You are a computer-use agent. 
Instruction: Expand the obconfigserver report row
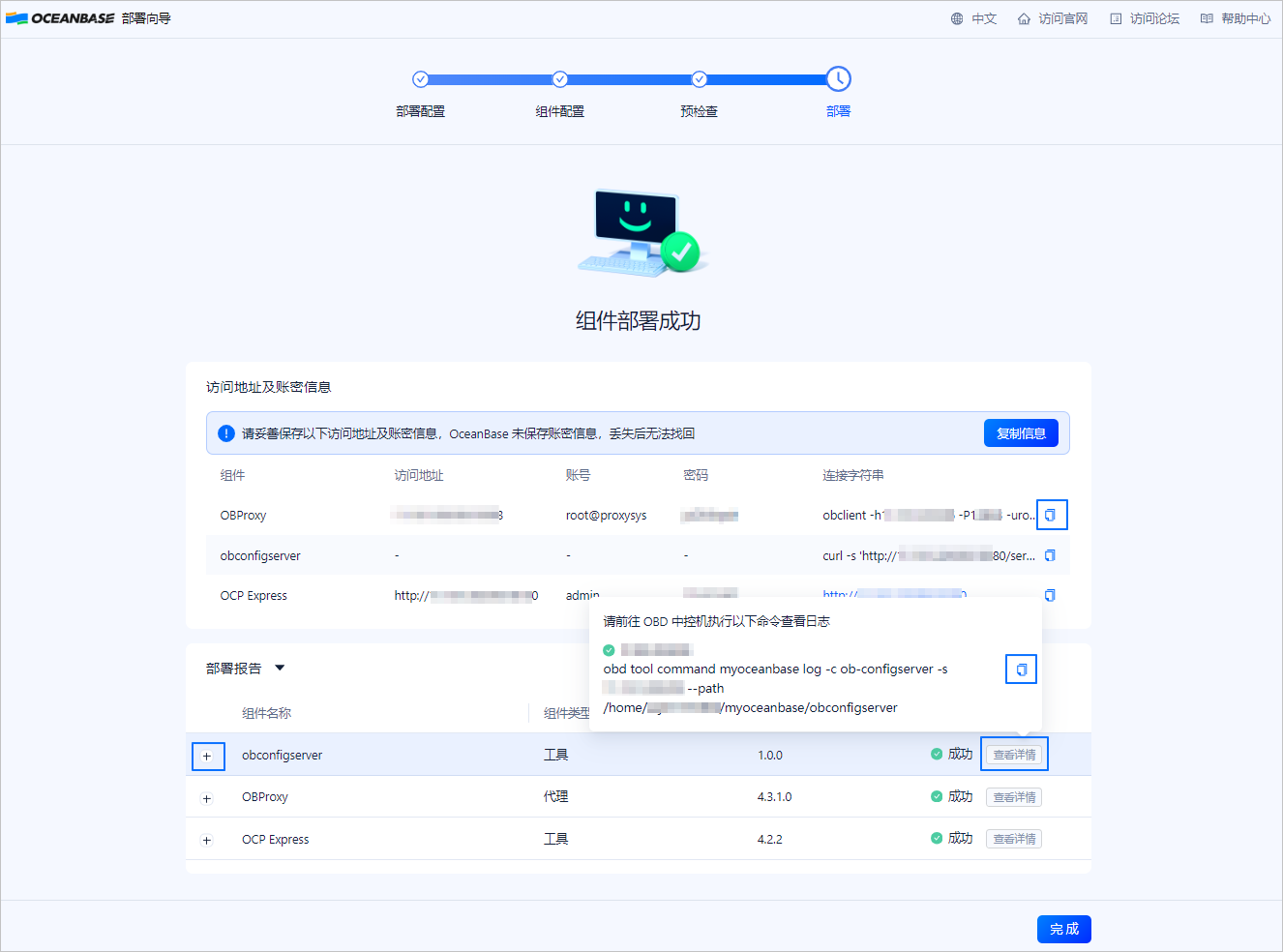tap(207, 756)
